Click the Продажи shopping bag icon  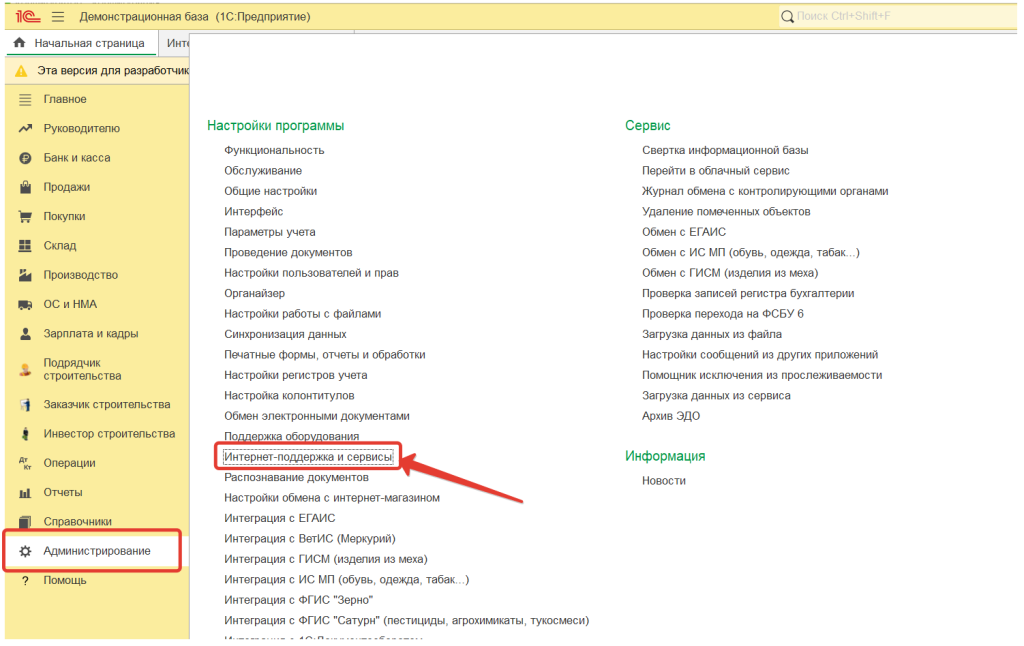(26, 187)
